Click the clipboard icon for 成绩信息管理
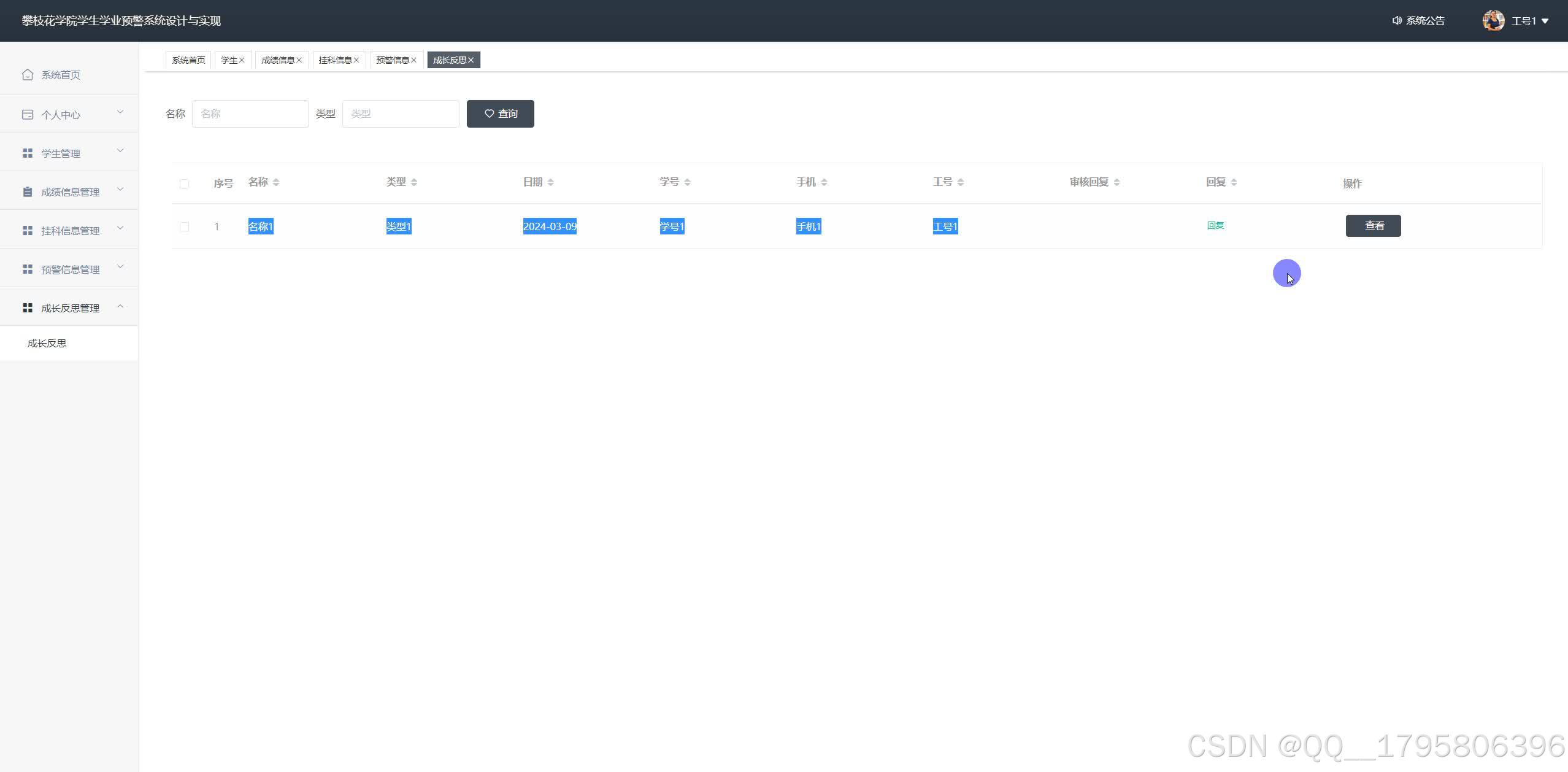 [x=28, y=192]
